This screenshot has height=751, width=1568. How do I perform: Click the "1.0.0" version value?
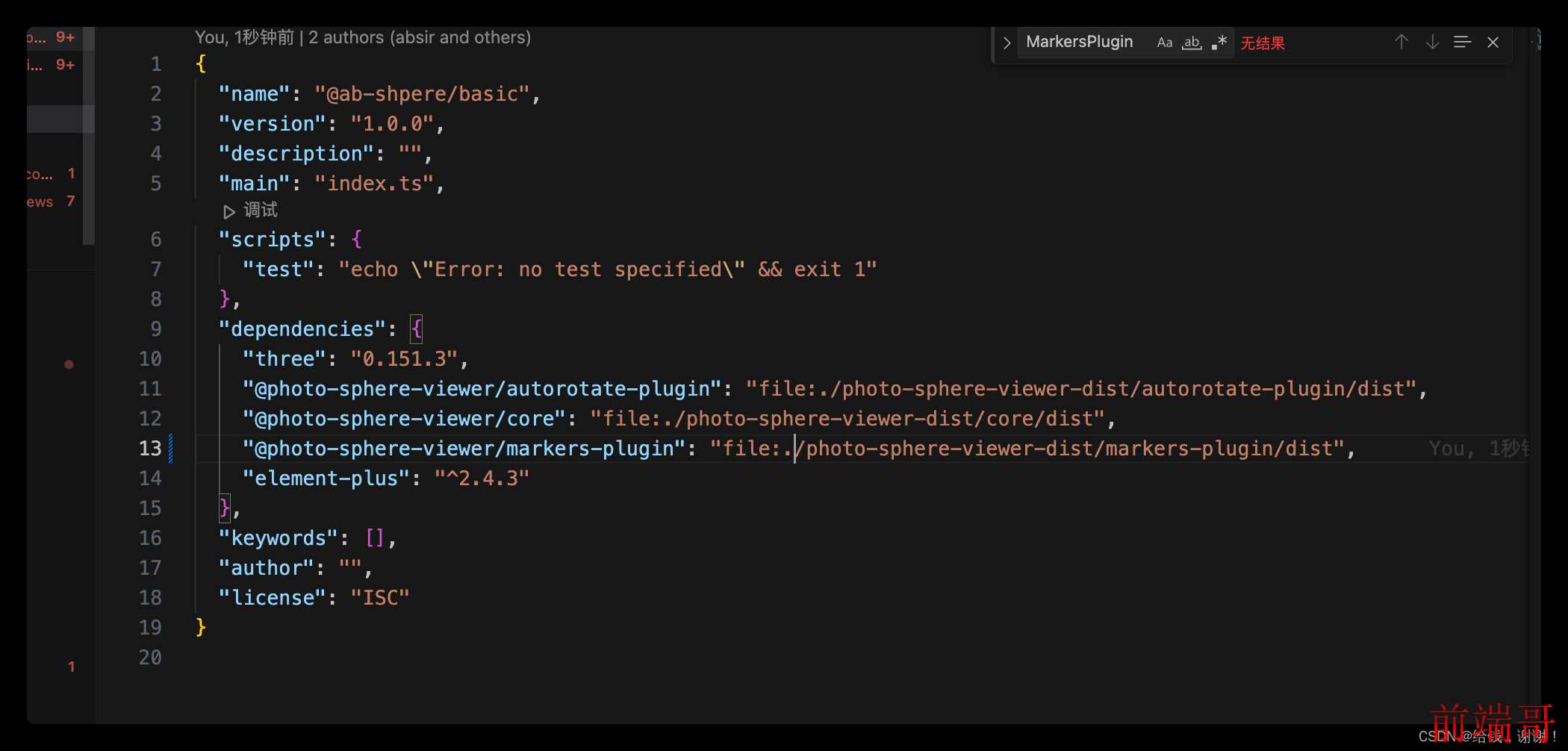tap(392, 124)
